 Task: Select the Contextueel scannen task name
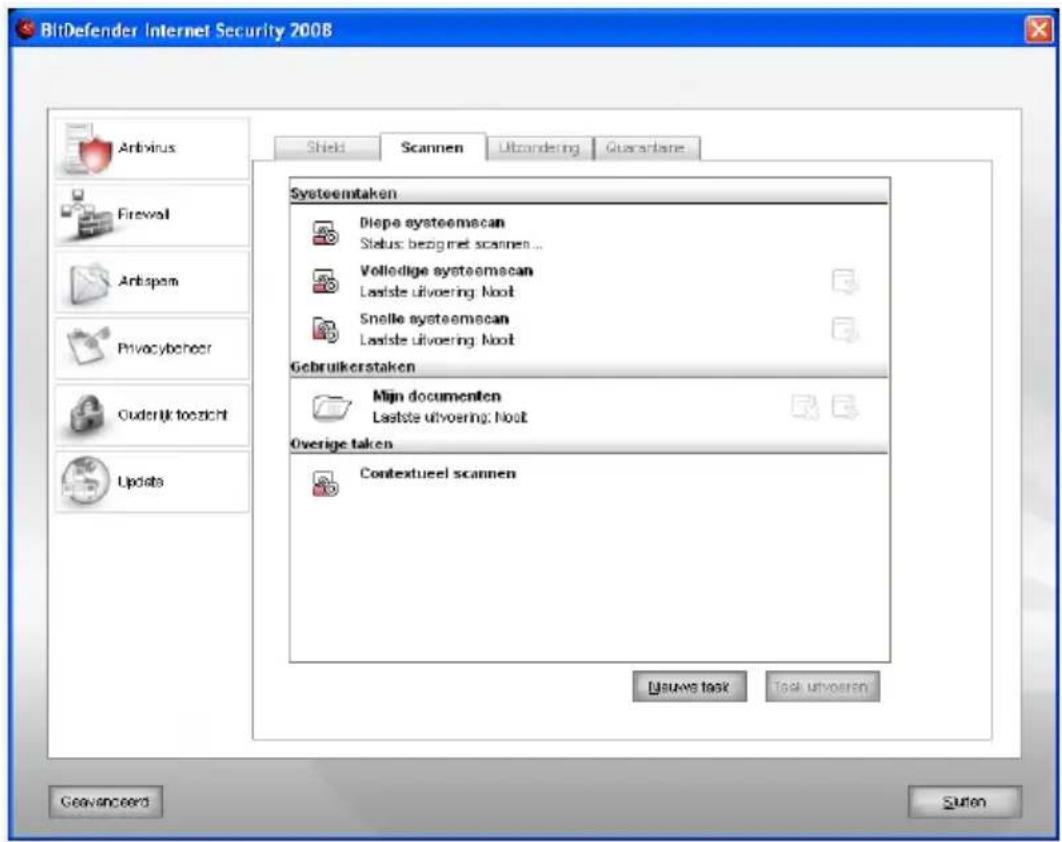pyautogui.click(x=438, y=473)
